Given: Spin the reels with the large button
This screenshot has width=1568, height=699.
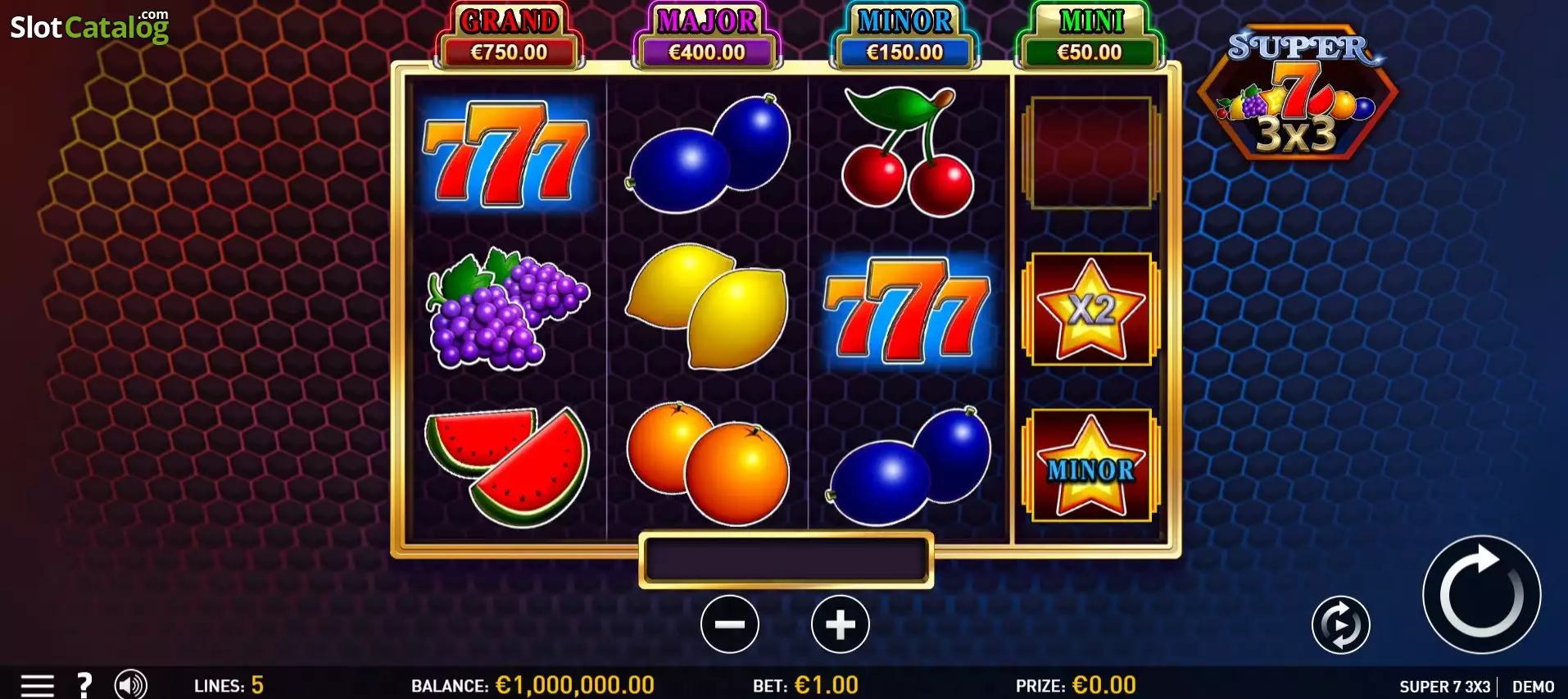Looking at the screenshot, I should click(x=1481, y=595).
